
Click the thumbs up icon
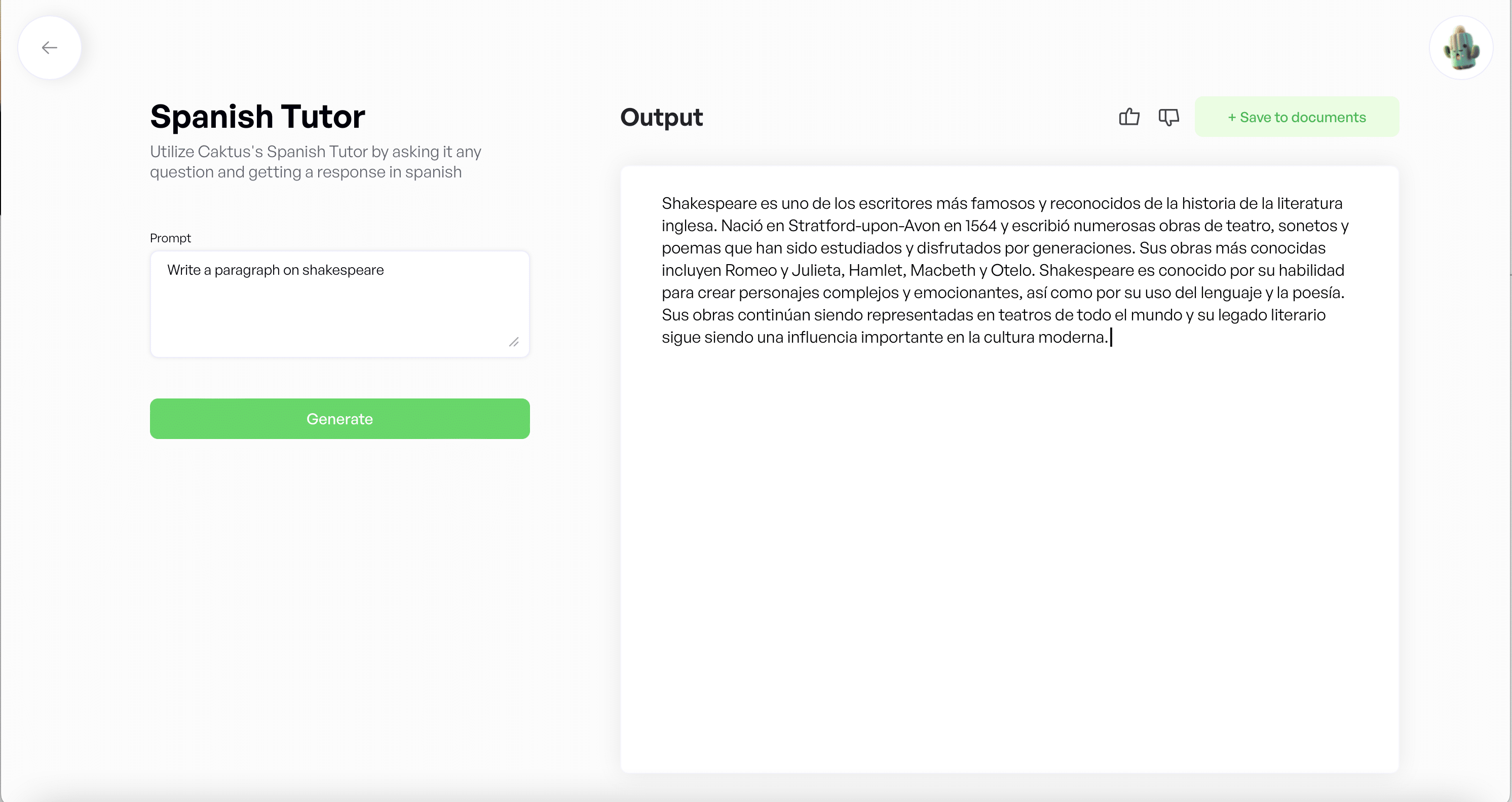point(1129,117)
